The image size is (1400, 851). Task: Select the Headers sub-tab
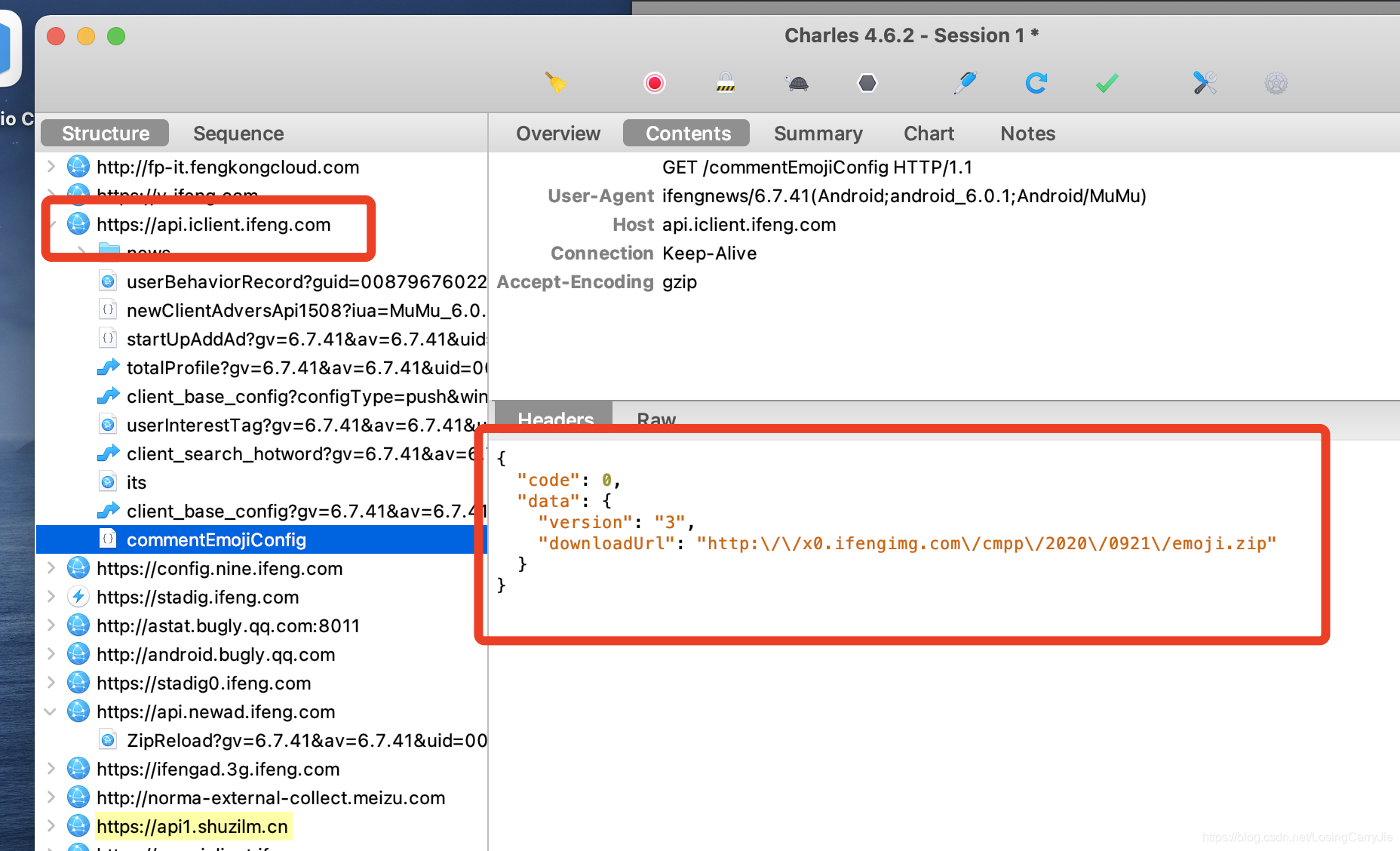tap(556, 419)
